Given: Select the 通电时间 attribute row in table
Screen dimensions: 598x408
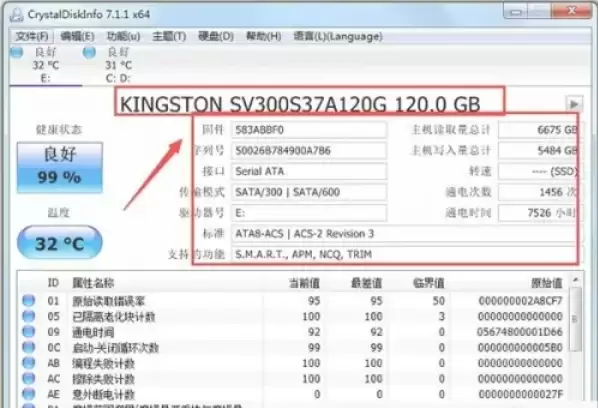Looking at the screenshot, I should click(293, 332).
